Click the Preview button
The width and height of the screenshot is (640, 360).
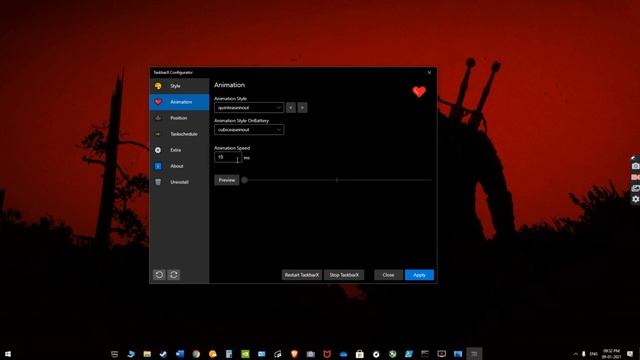coord(227,180)
